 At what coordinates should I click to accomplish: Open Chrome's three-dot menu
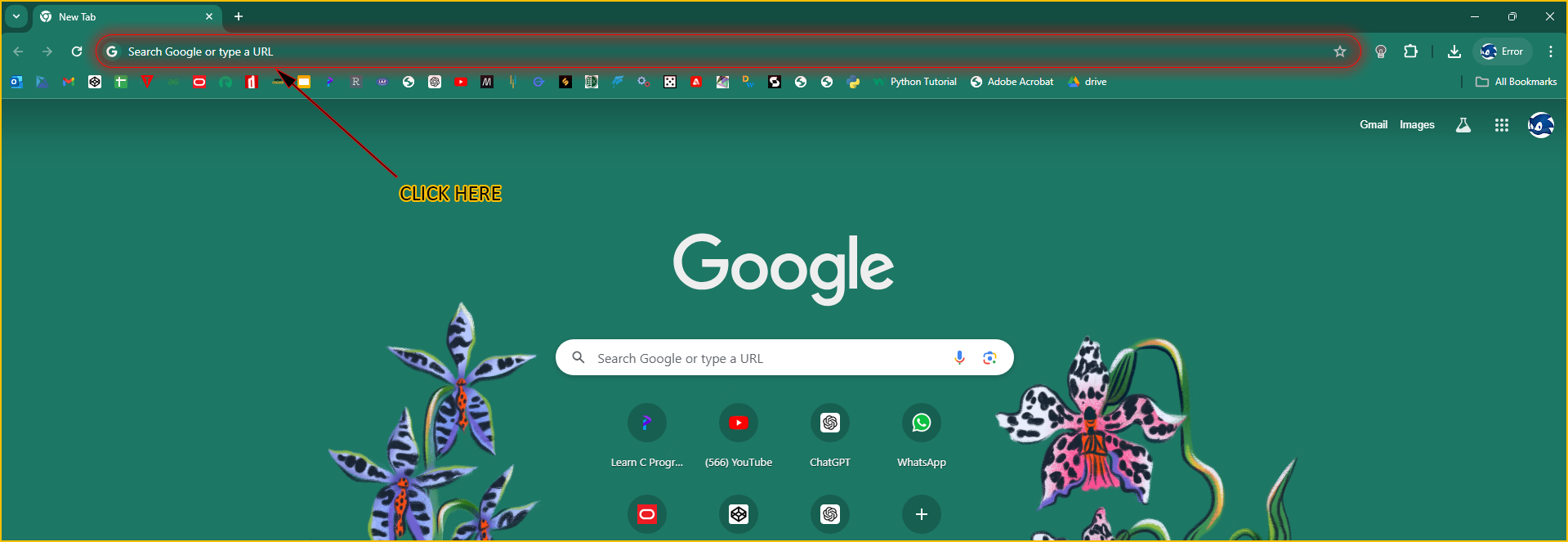(1550, 52)
